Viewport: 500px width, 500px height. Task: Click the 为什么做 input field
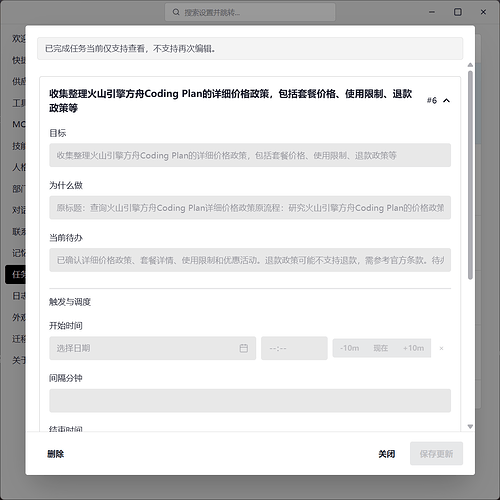coord(250,208)
